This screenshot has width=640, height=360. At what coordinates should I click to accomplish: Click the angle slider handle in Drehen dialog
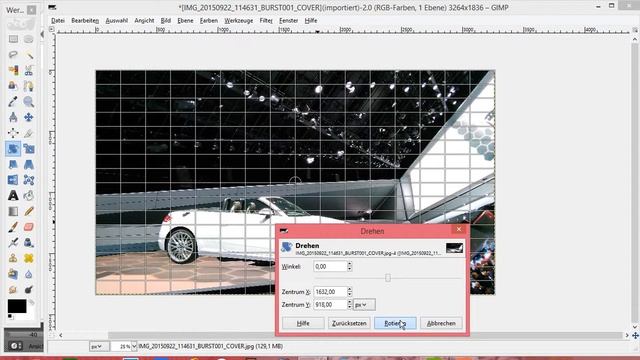pos(388,278)
